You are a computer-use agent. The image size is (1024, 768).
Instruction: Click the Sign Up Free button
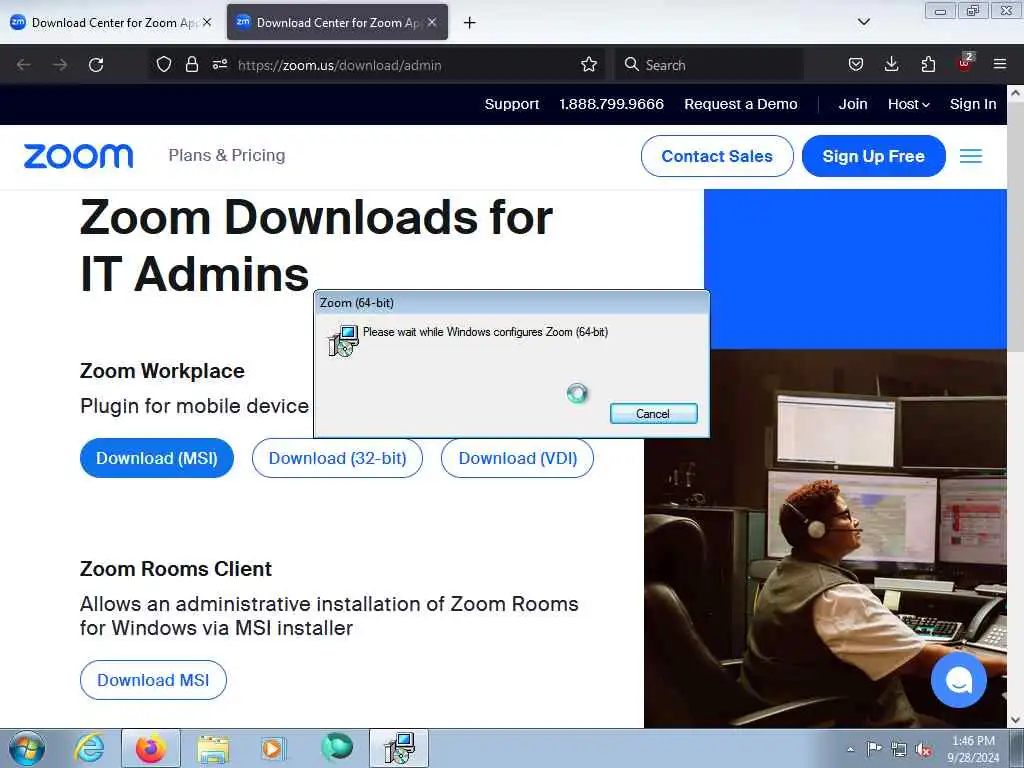(x=874, y=156)
